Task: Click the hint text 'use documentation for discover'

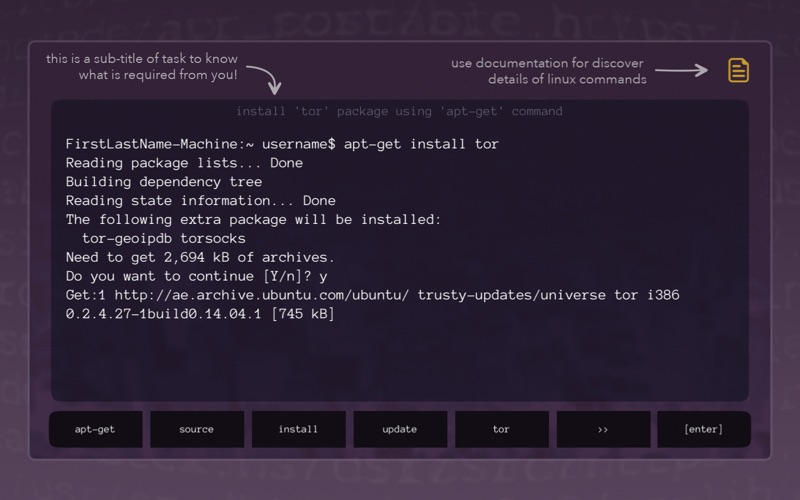Action: tap(547, 63)
